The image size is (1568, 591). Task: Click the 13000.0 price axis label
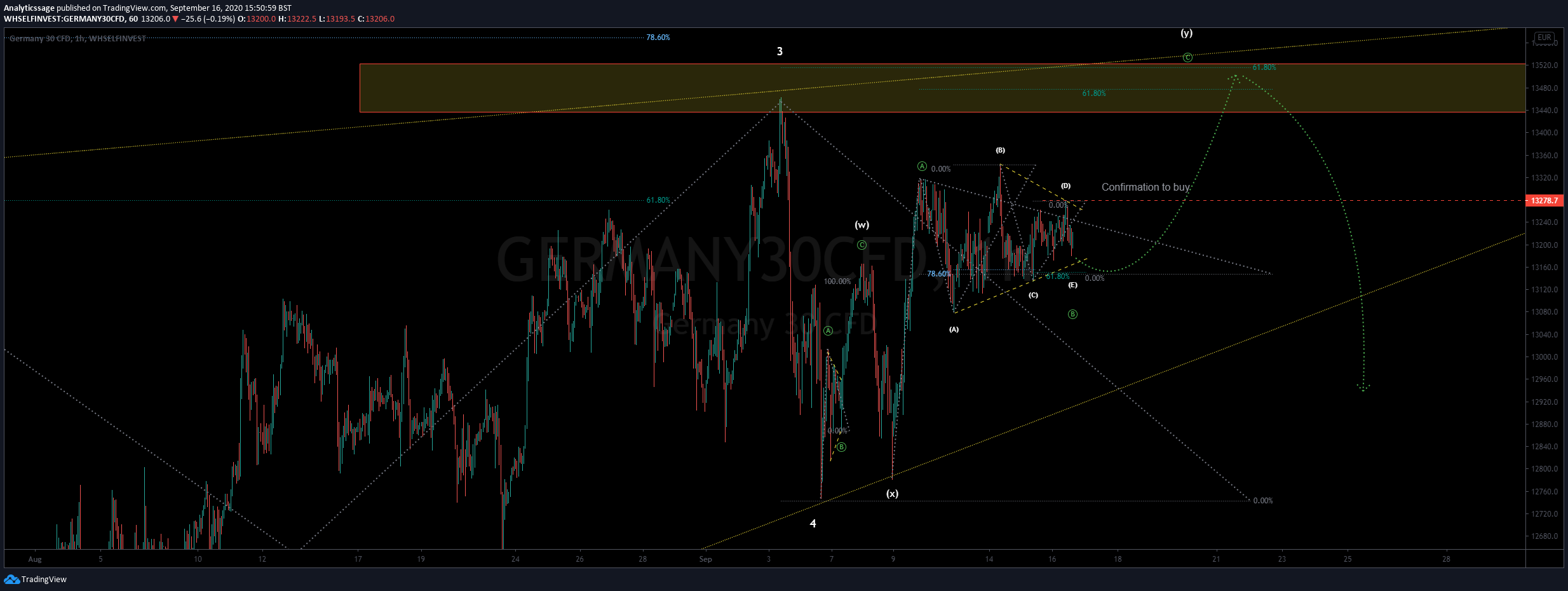(x=1544, y=357)
